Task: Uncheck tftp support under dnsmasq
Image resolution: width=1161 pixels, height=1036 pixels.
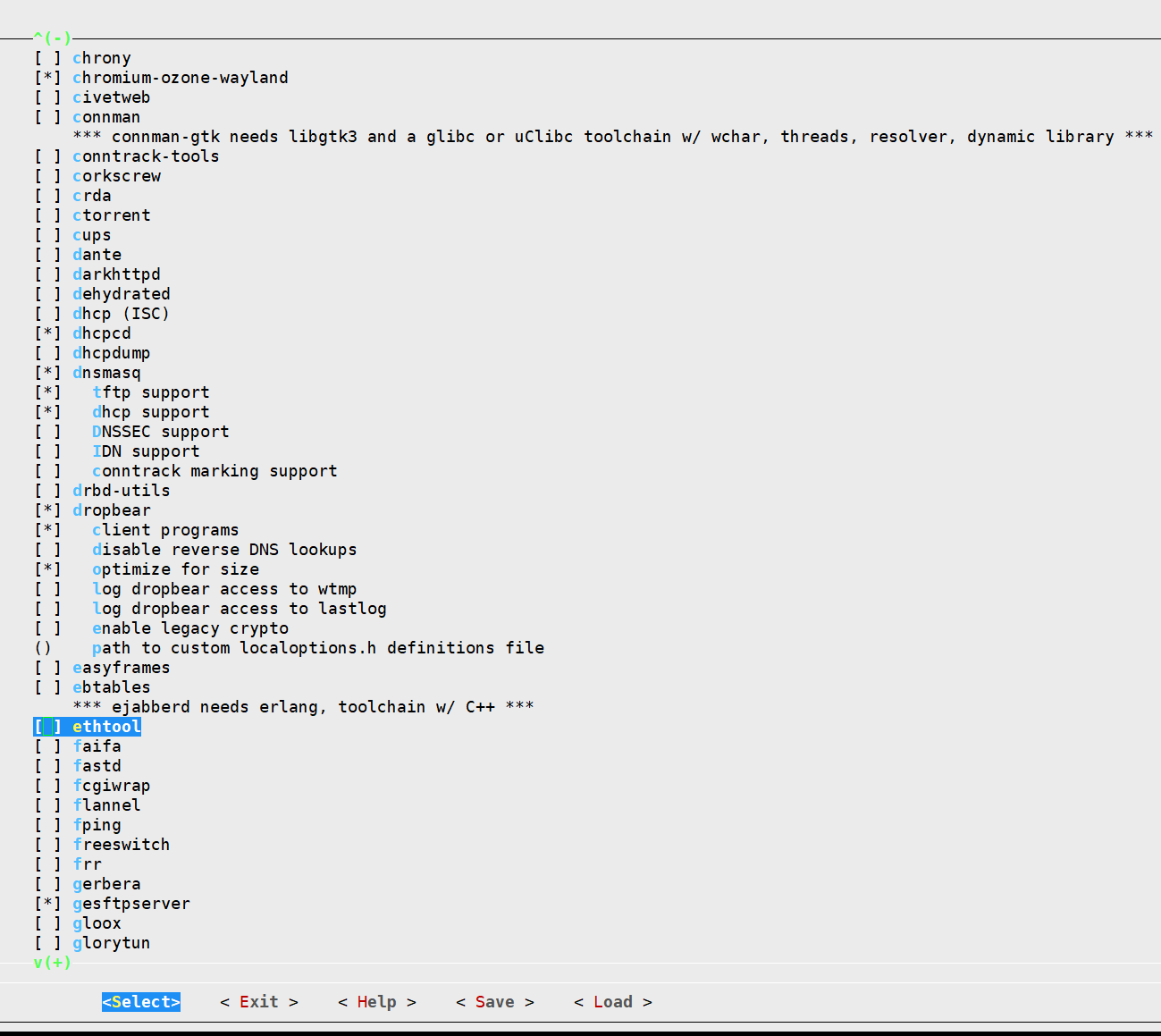Action: (47, 392)
